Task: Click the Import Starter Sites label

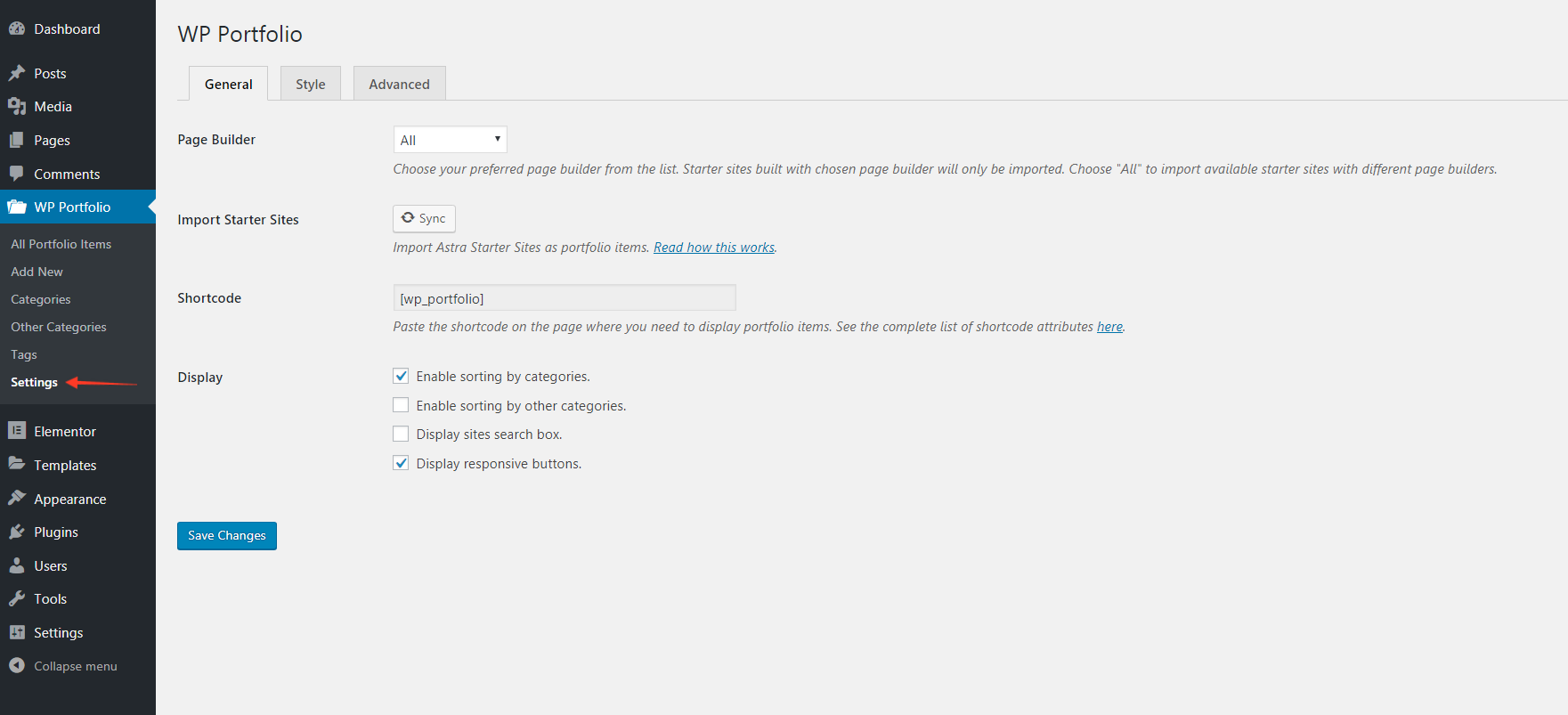Action: (x=238, y=220)
